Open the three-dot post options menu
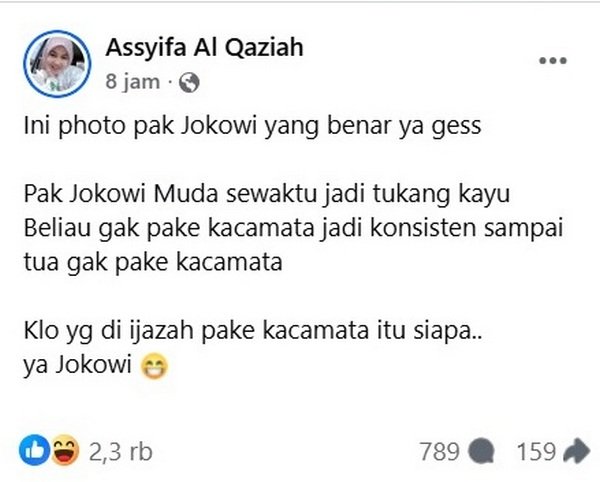The height and width of the screenshot is (482, 600). click(553, 61)
